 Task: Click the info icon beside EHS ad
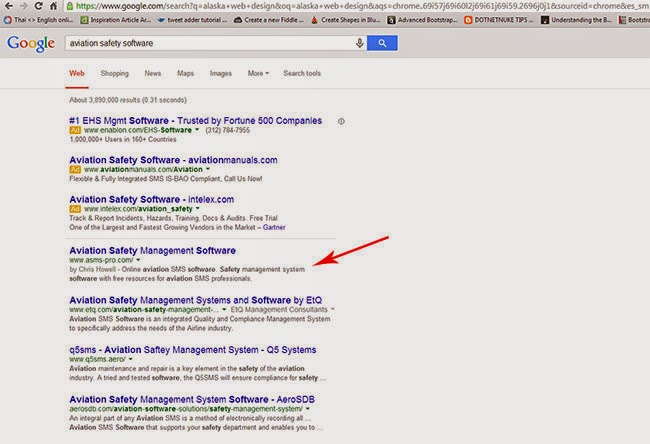coord(341,121)
